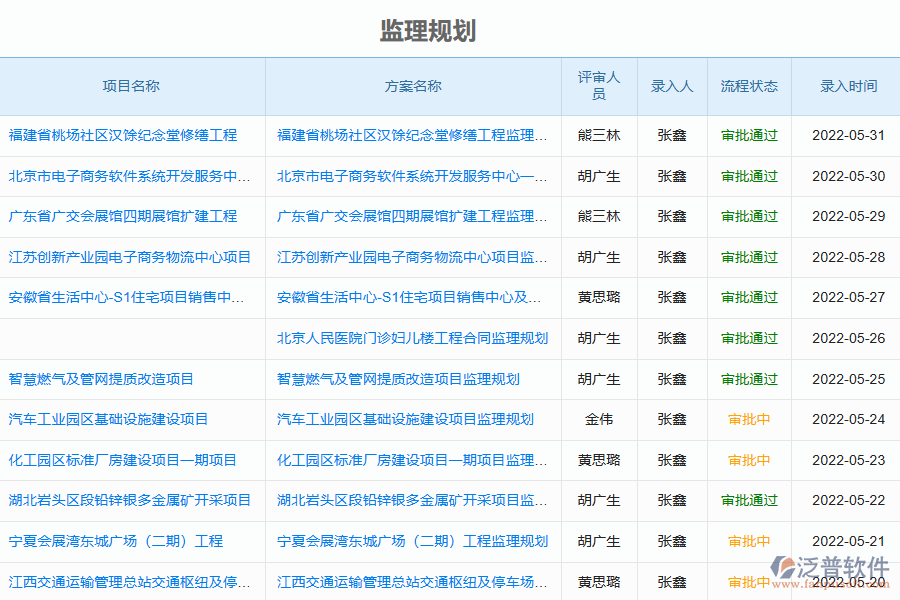Open project 智慧燃气及管网提质改造项目
Viewport: 900px width, 600px height.
tap(101, 379)
